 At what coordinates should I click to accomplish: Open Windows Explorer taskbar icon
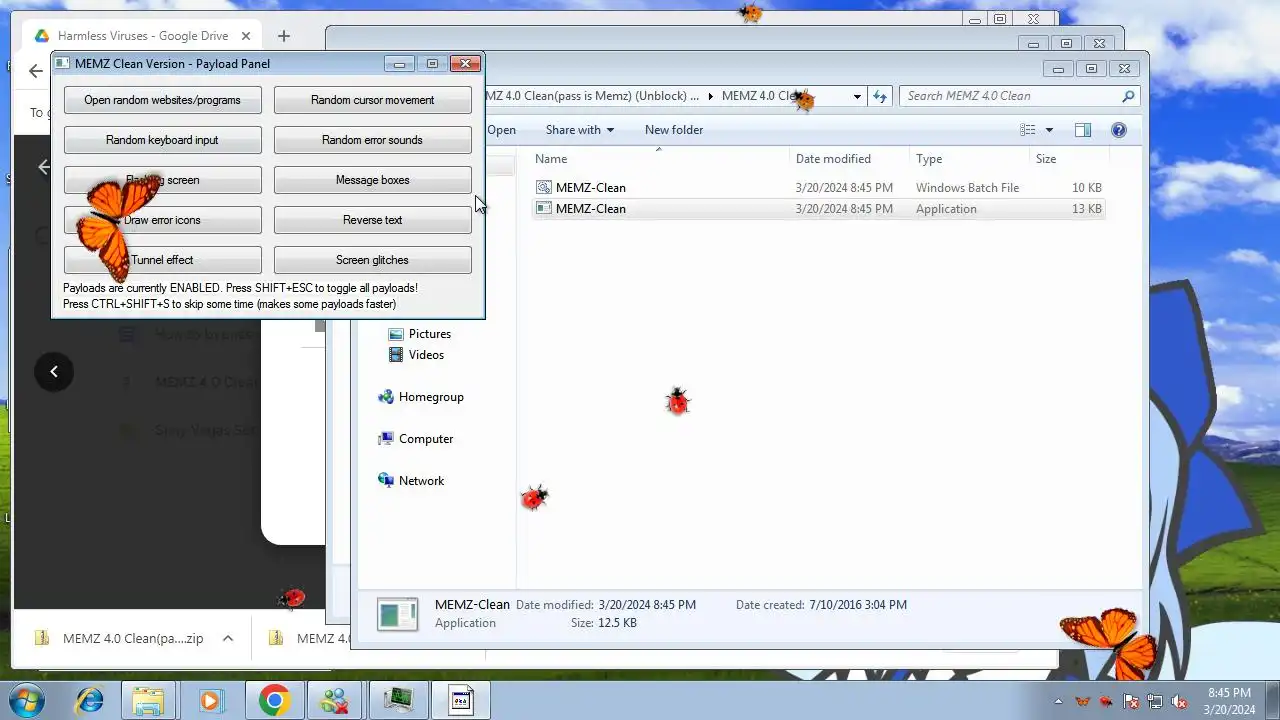coord(148,700)
